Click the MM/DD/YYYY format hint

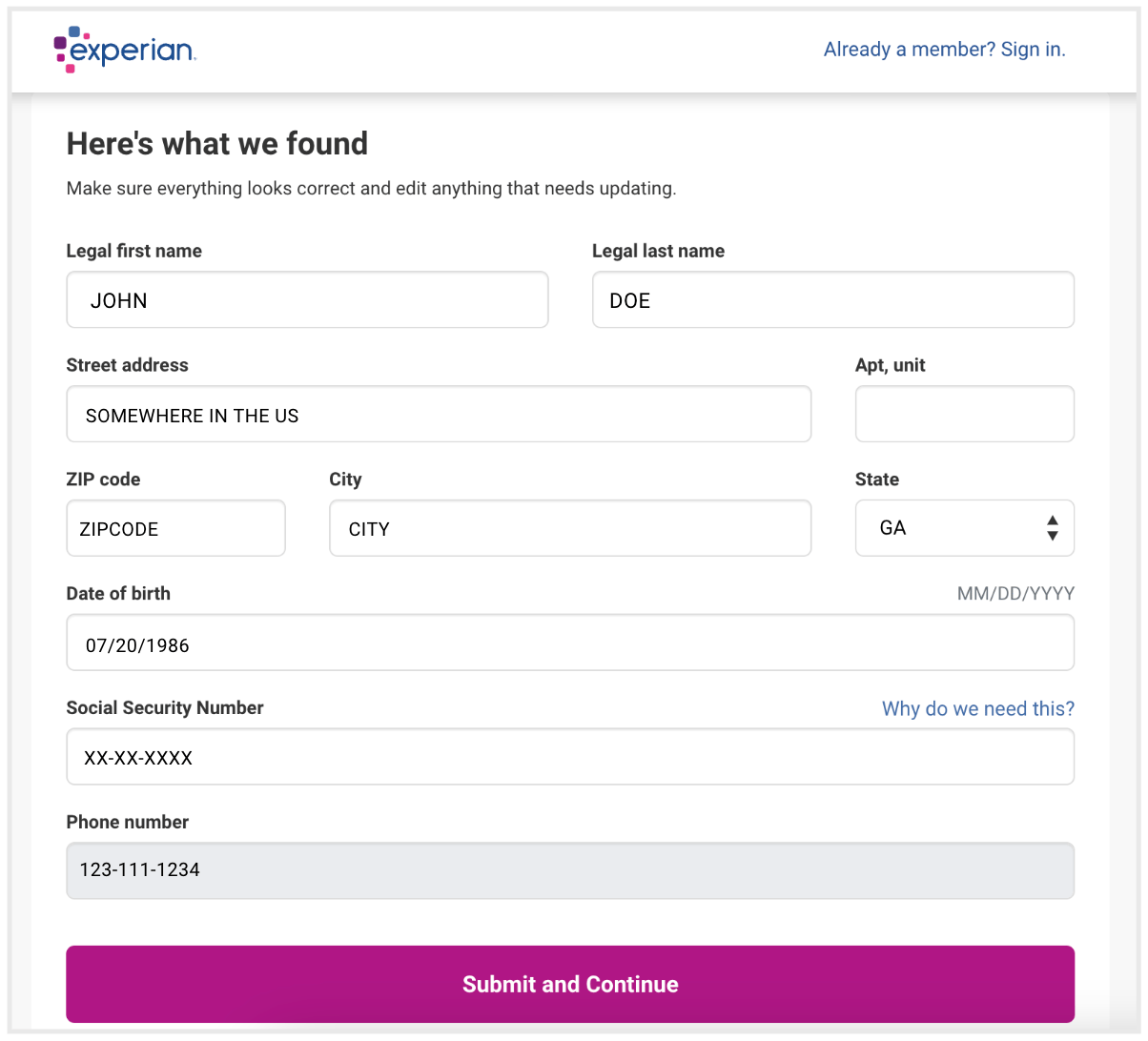pos(1015,594)
